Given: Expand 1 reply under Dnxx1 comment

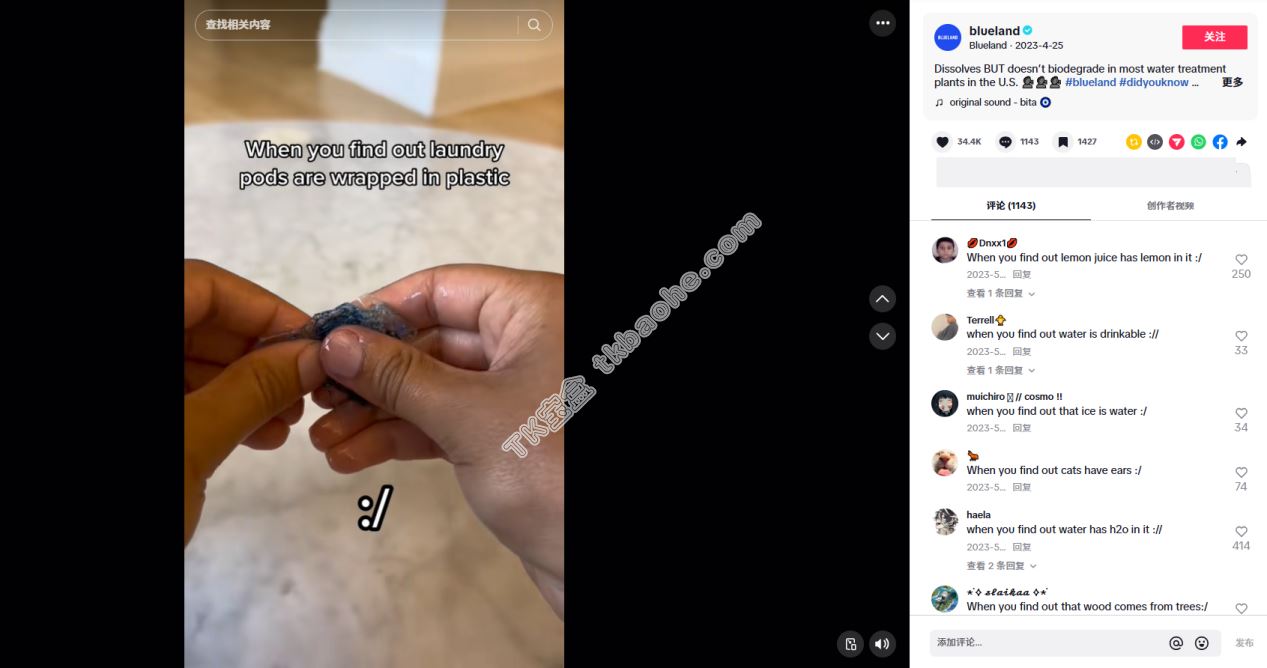Looking at the screenshot, I should coord(1000,294).
